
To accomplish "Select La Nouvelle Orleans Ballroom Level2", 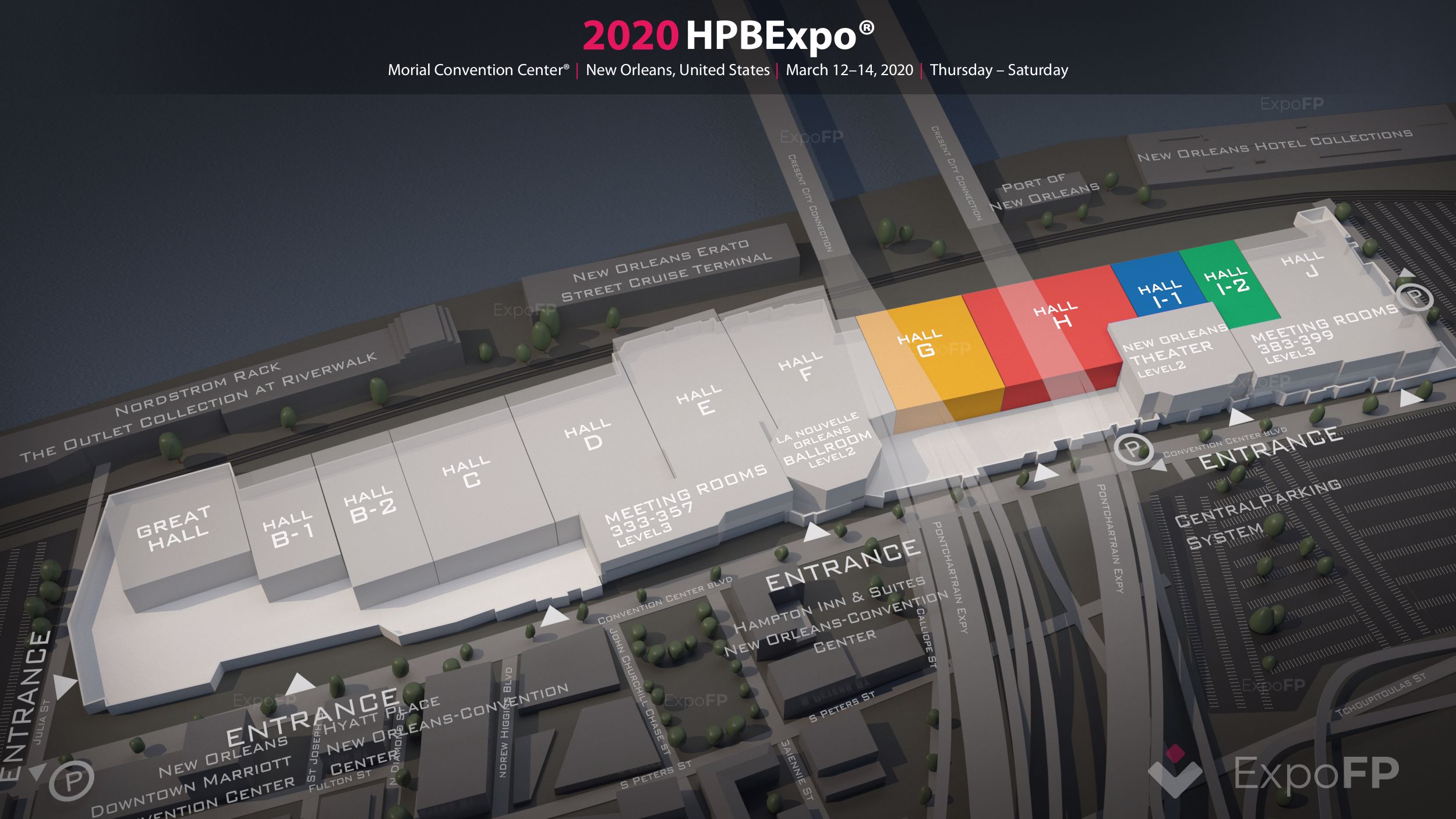I will point(825,441).
